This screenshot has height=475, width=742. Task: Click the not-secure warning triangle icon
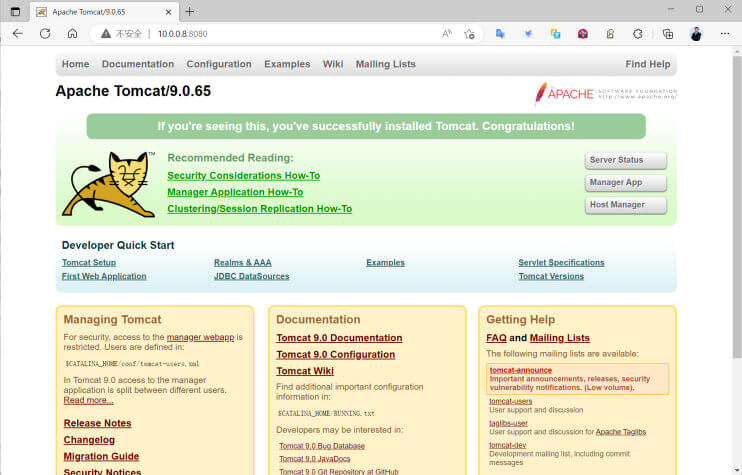[x=106, y=34]
